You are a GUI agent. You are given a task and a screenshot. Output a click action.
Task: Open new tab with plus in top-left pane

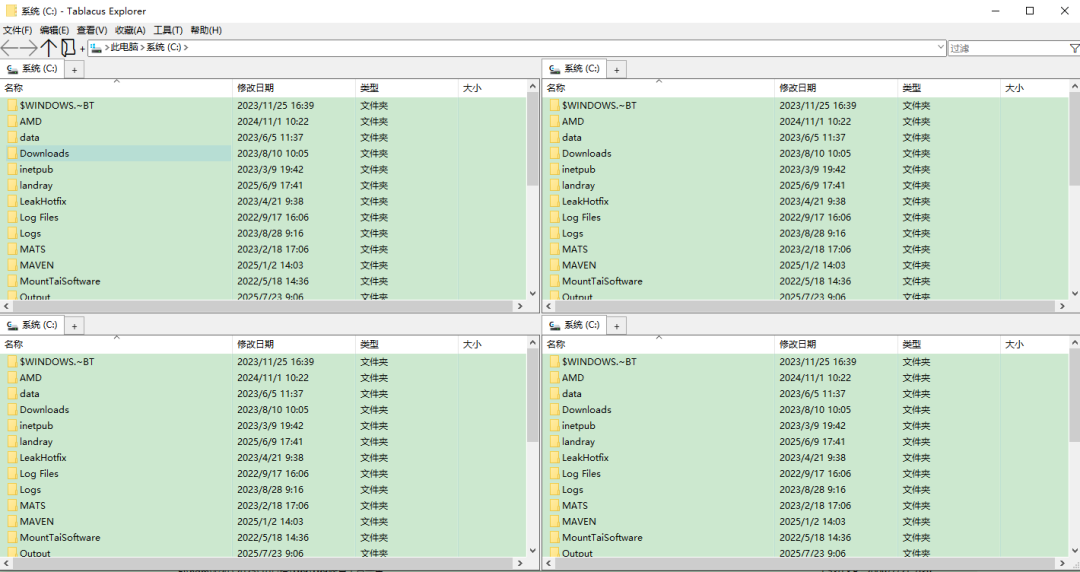pyautogui.click(x=74, y=70)
